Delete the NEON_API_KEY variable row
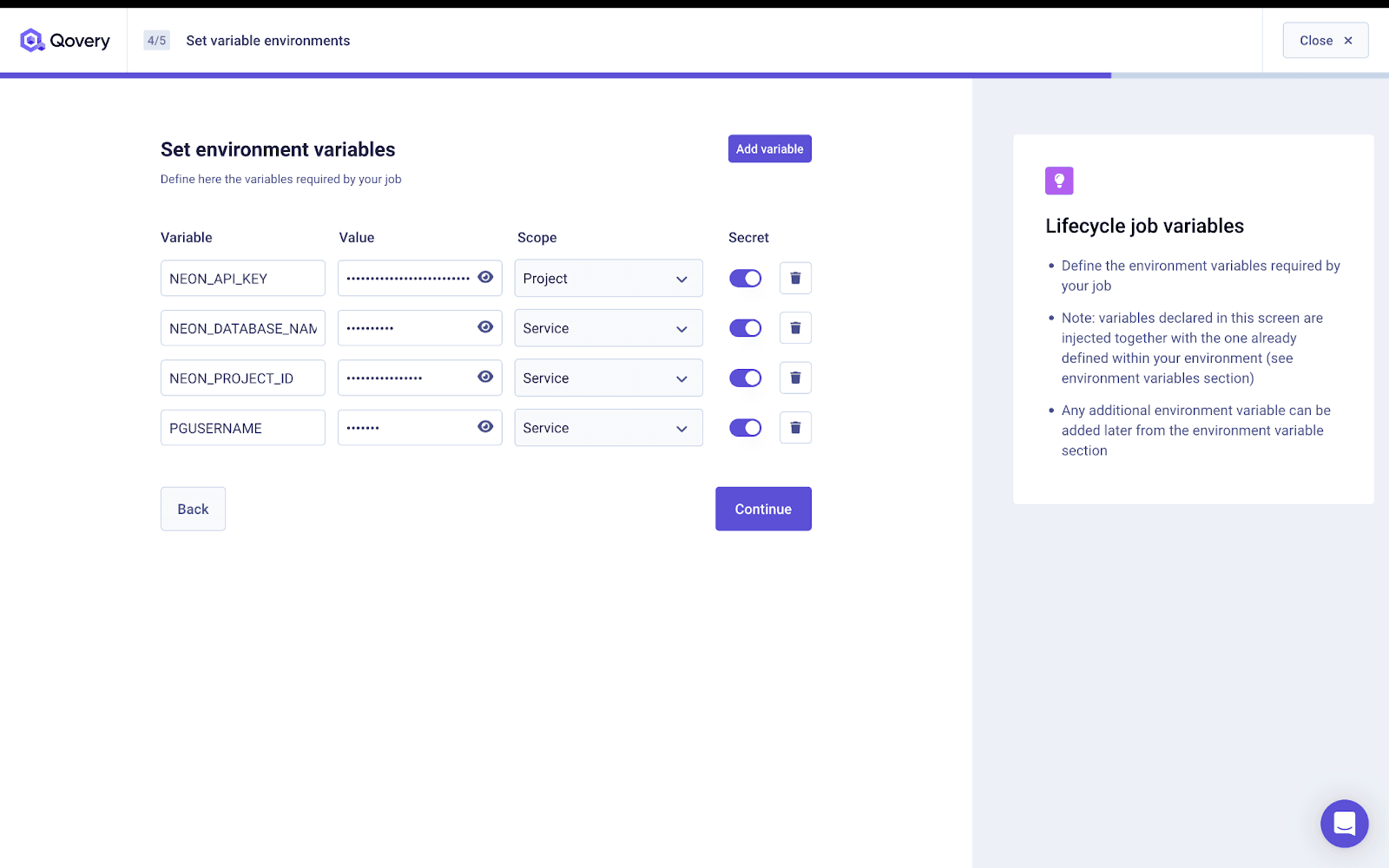This screenshot has height=868, width=1389. [795, 279]
